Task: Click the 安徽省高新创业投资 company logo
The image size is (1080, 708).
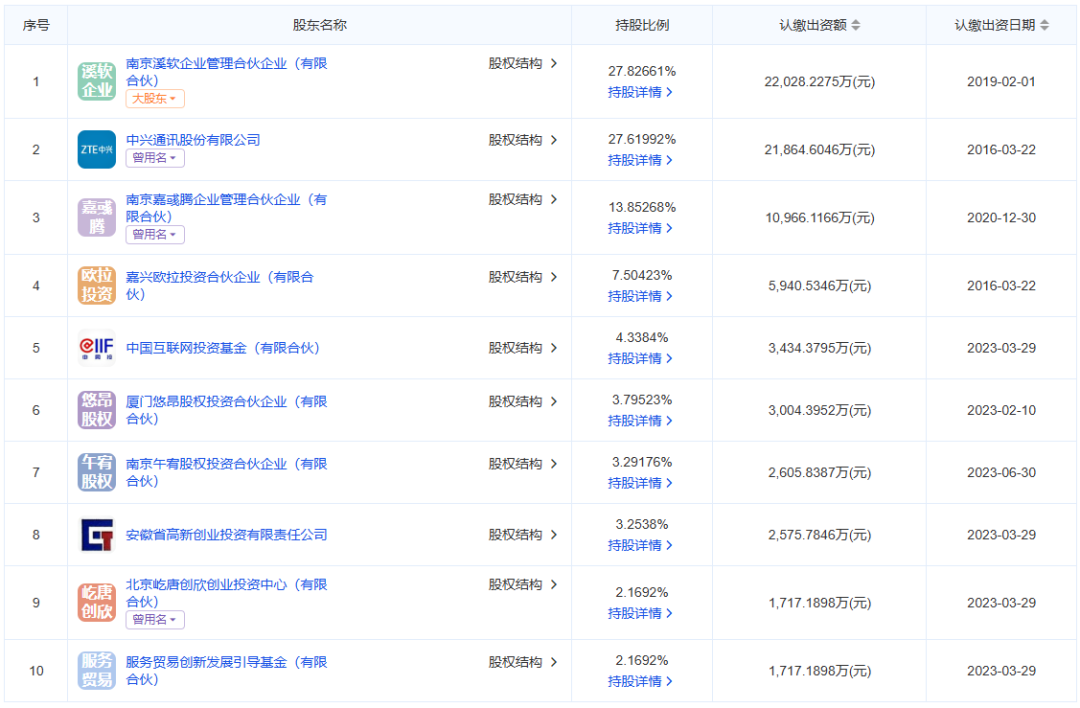Action: tap(96, 534)
